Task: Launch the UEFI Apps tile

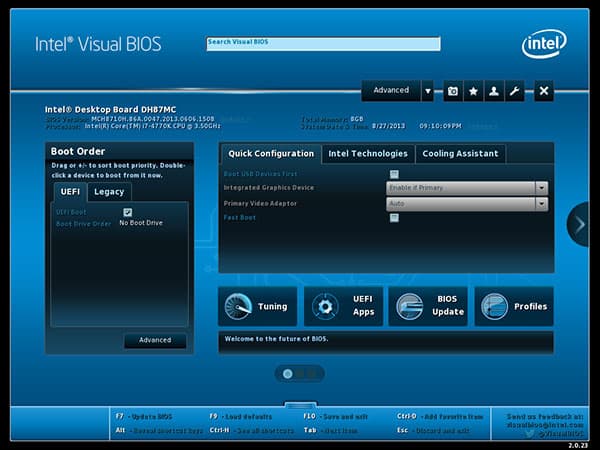Action: (x=342, y=307)
